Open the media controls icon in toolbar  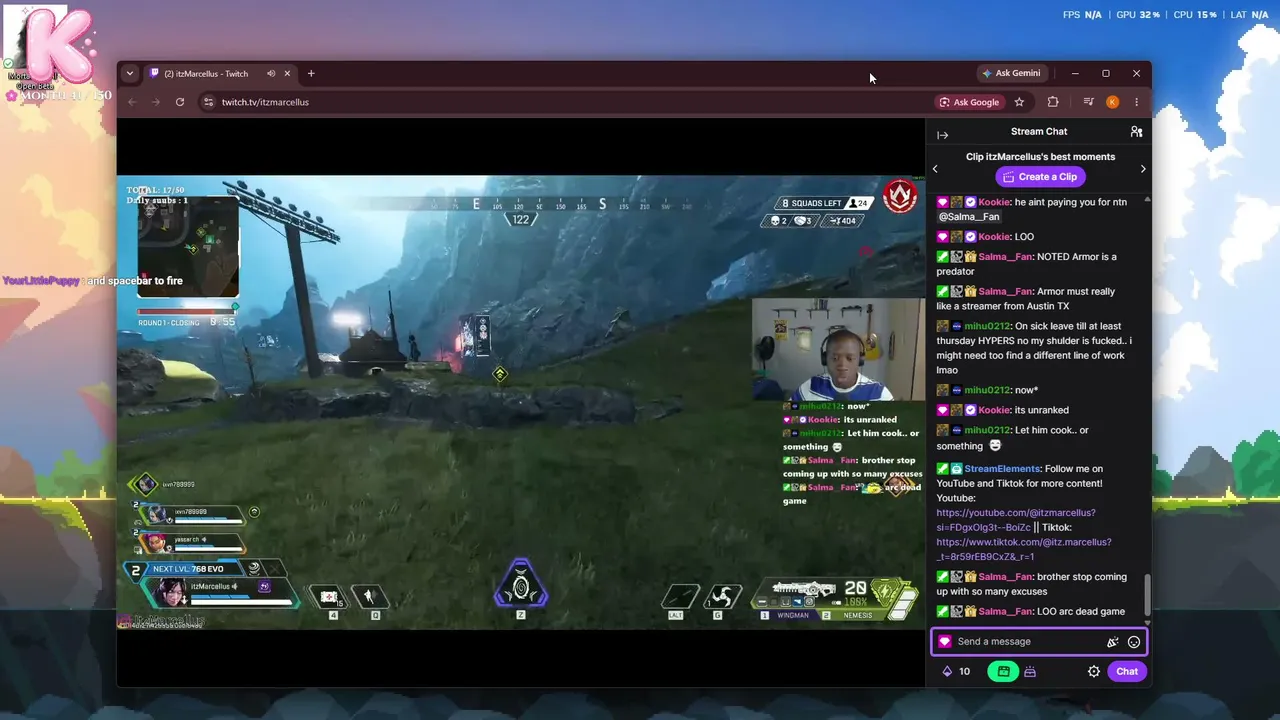[x=1088, y=102]
